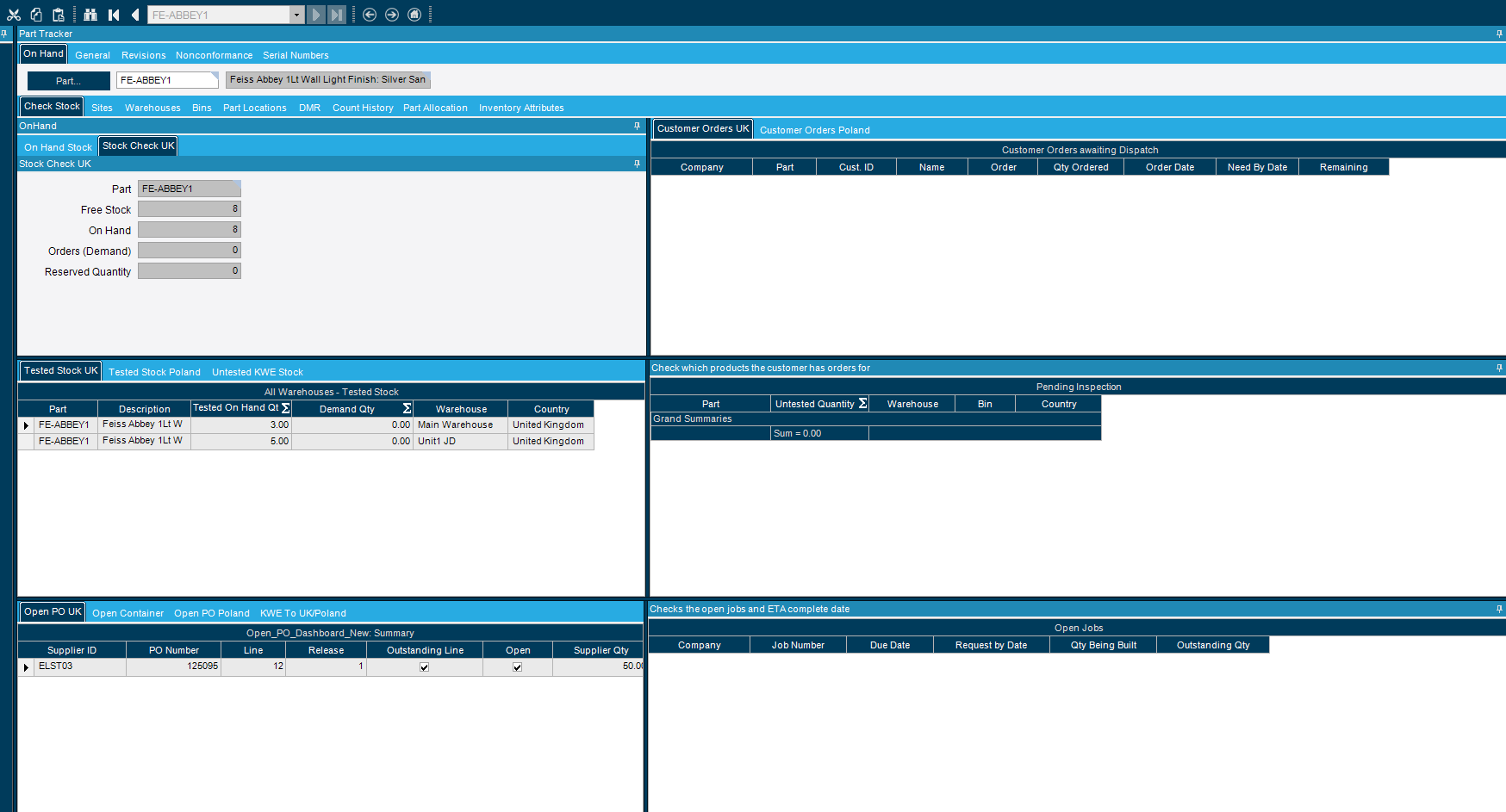The height and width of the screenshot is (812, 1506).
Task: Open the Open PO Poland tab
Action: (211, 613)
